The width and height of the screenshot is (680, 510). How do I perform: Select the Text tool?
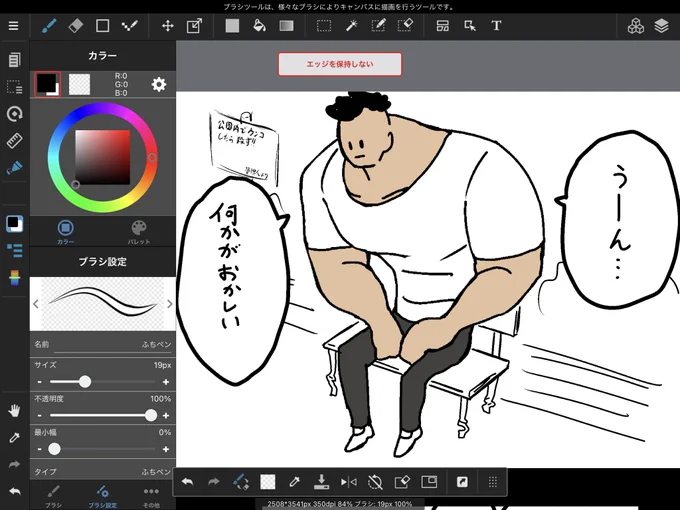click(497, 26)
